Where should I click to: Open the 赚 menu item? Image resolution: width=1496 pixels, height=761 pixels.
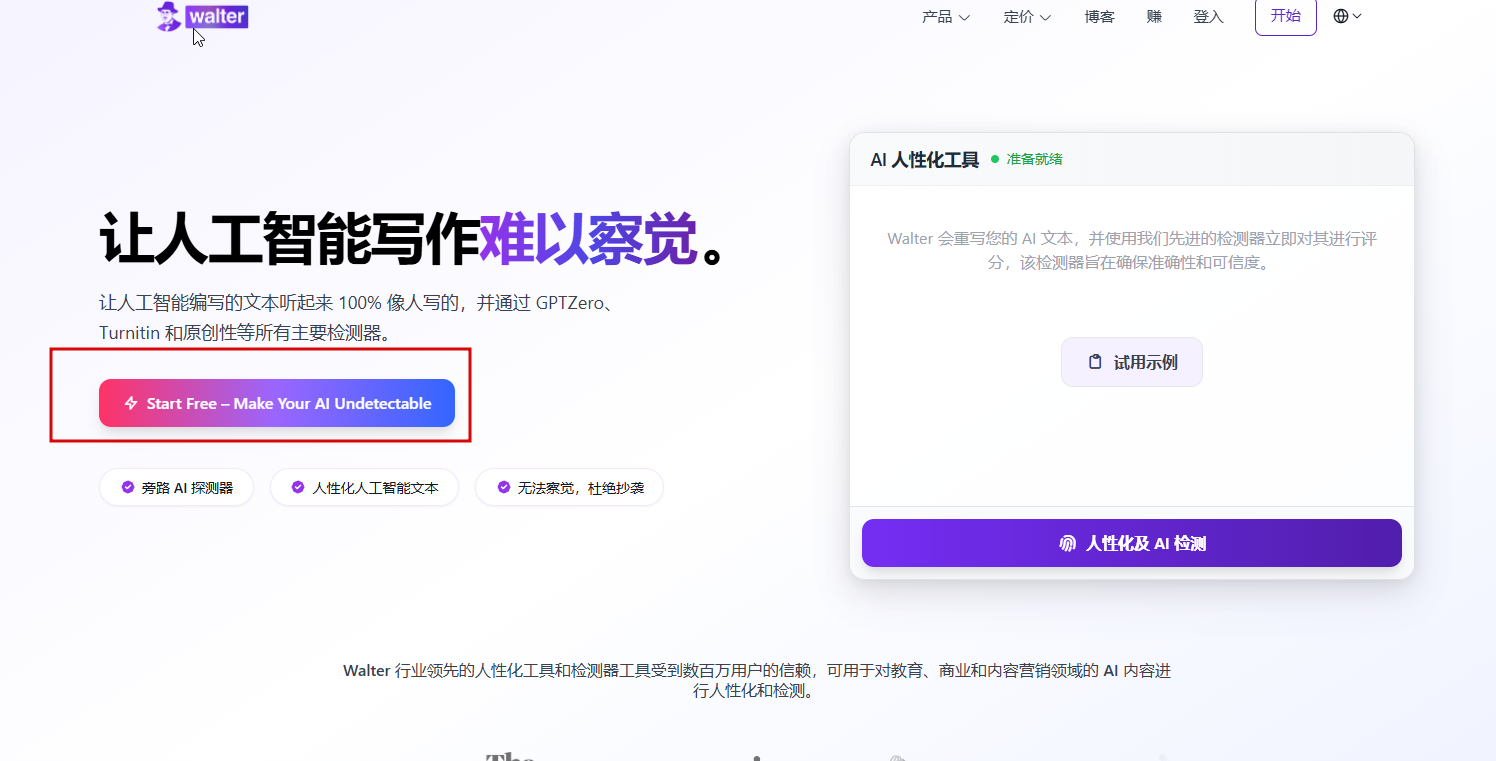click(1154, 17)
